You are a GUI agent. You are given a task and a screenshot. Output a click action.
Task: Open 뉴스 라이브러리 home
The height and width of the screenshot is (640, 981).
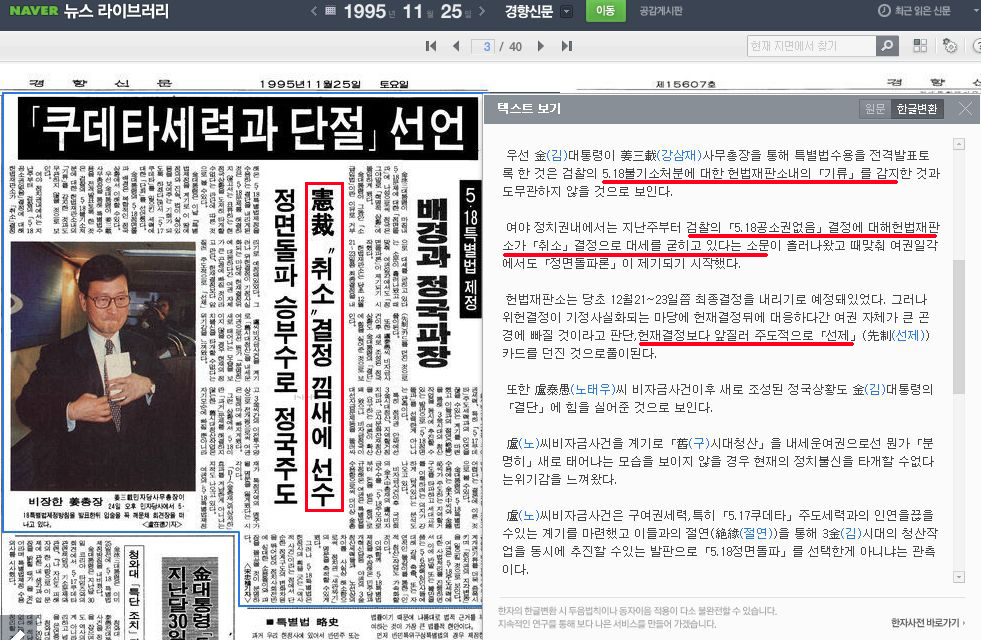[116, 11]
